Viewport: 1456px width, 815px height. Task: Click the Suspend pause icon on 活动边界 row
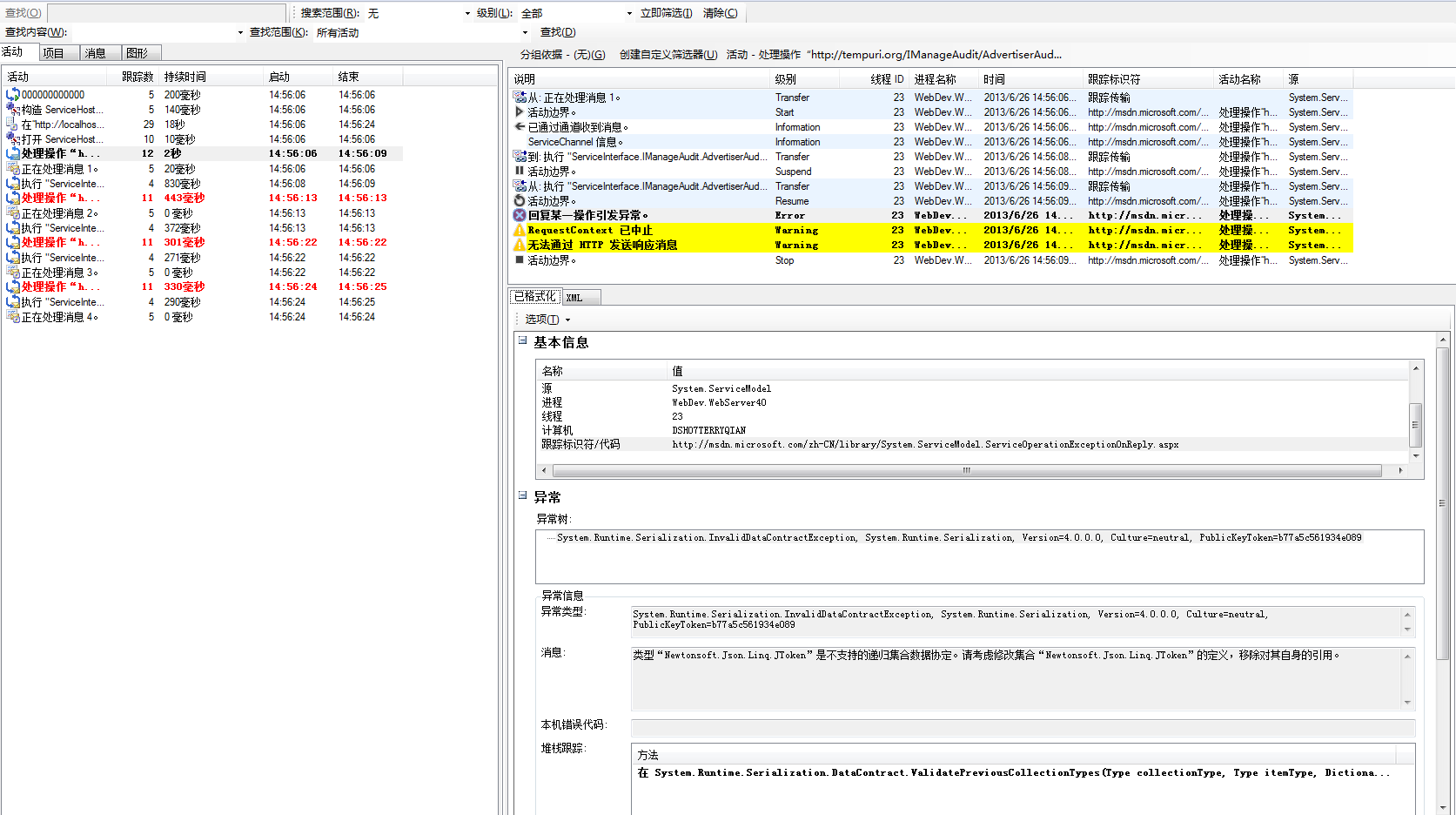[x=519, y=171]
